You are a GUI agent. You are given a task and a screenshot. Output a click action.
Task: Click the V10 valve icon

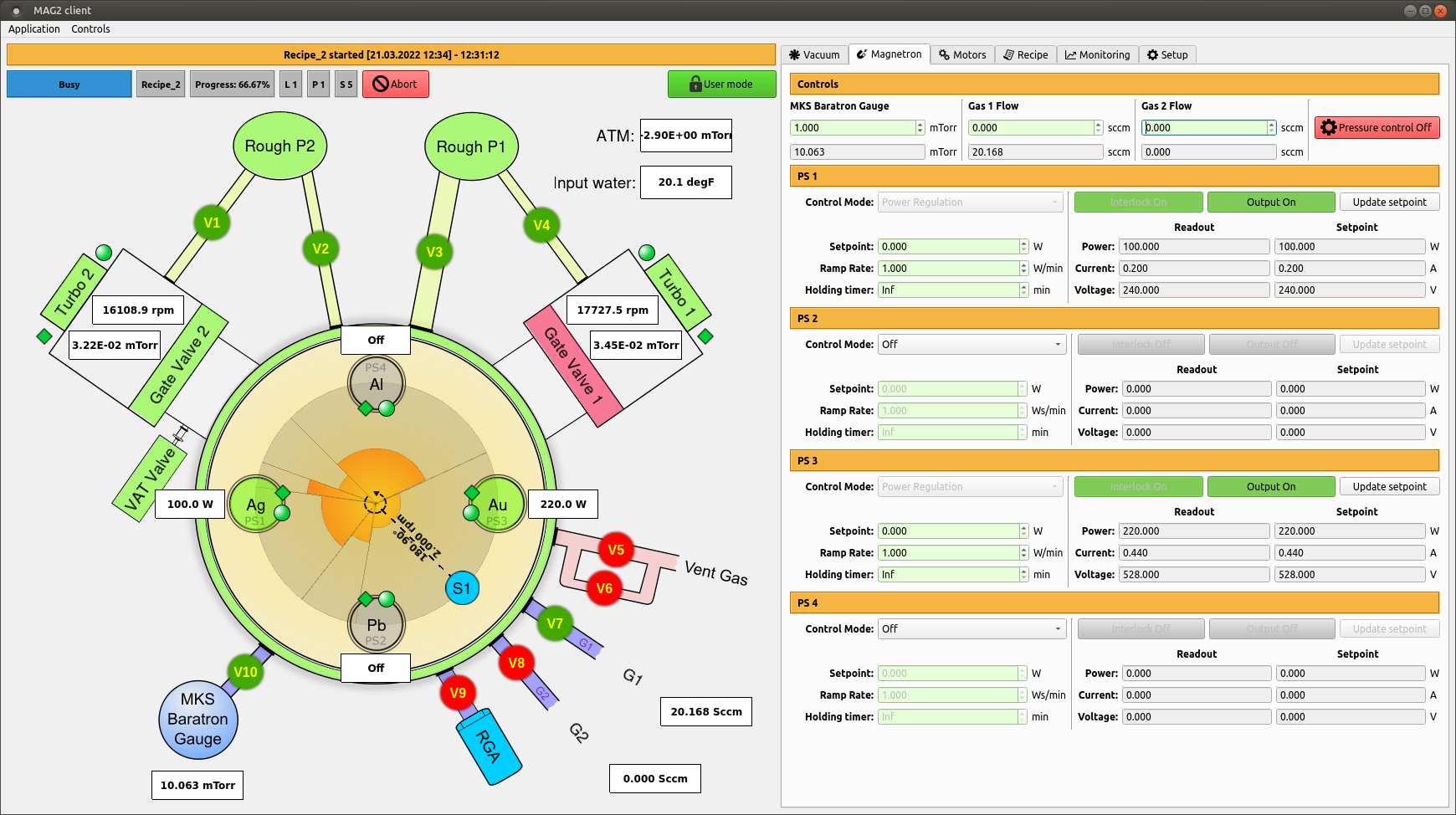click(x=245, y=672)
